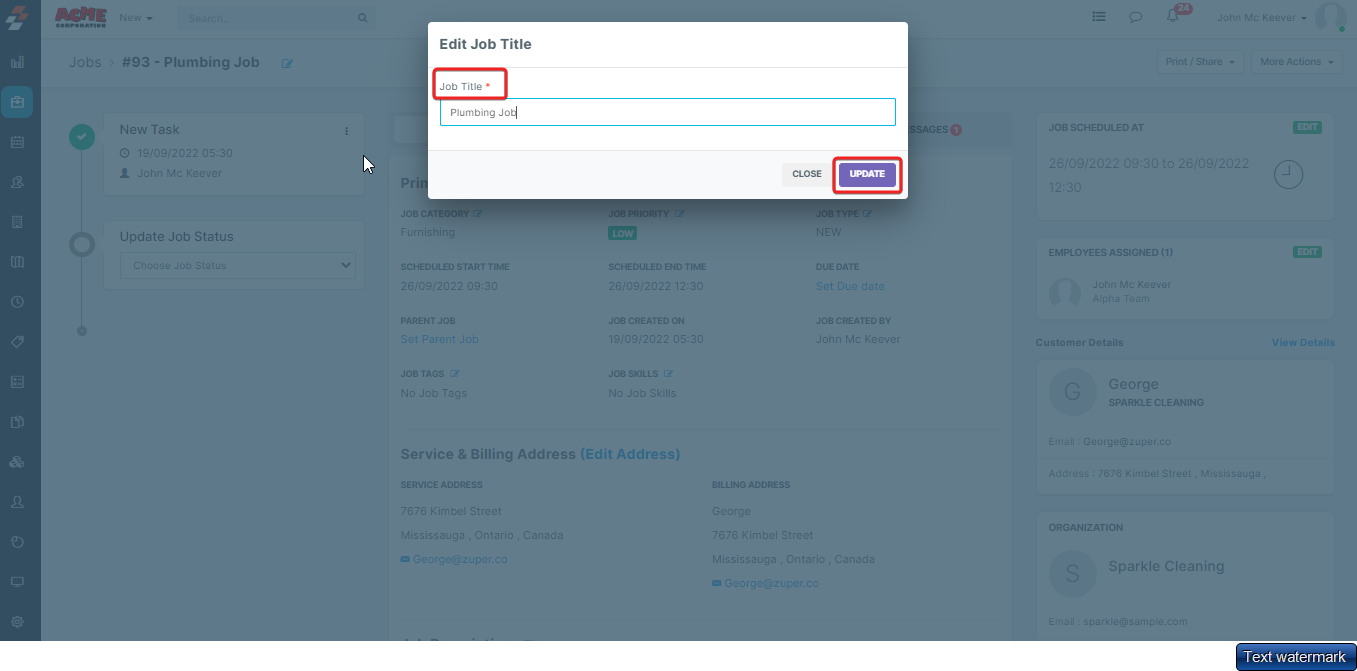Click EDIT on Job Scheduled At card
The width and height of the screenshot is (1357, 671).
1307,128
